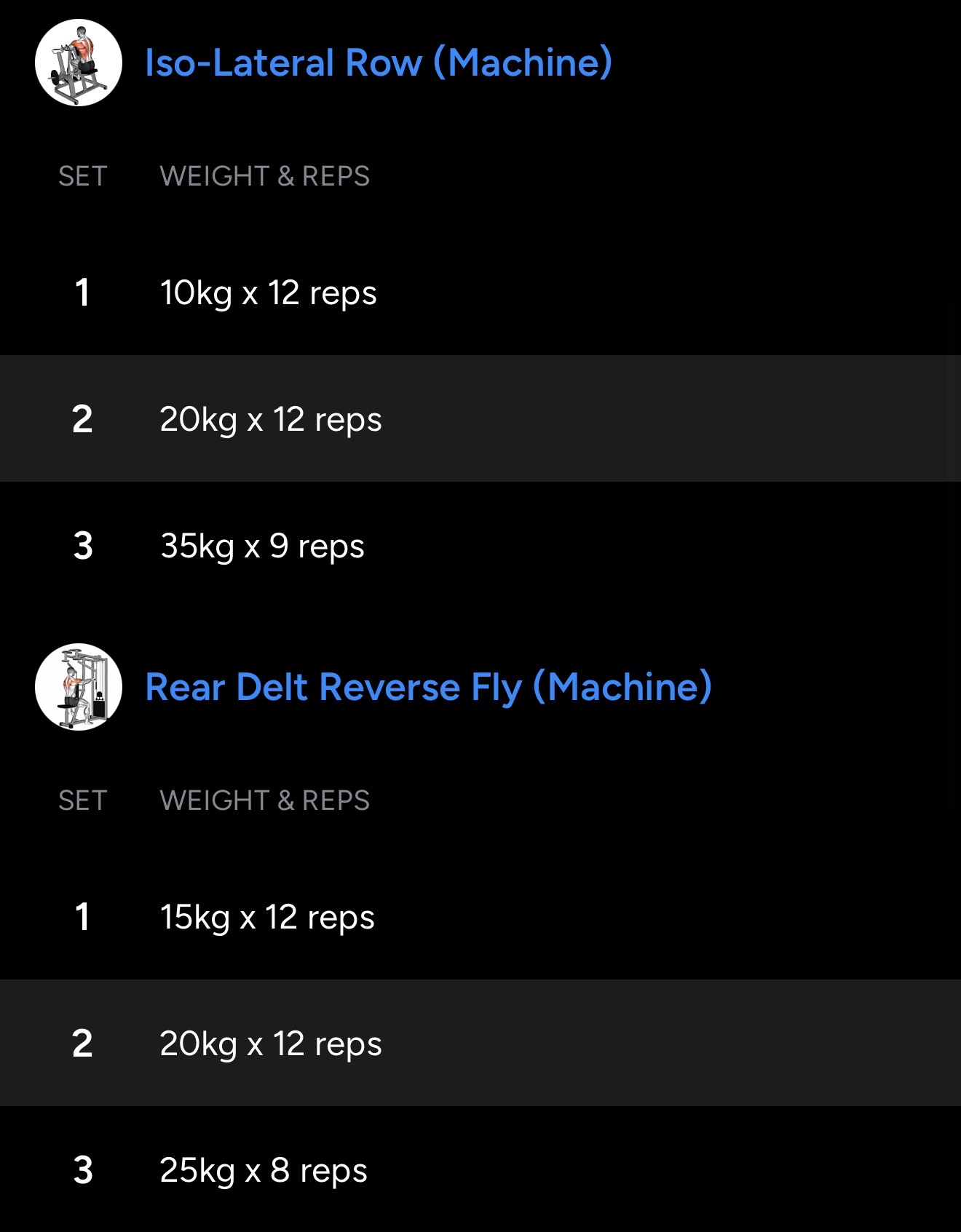Click WEIGHT & REPS header under Iso-Lateral Row

click(264, 176)
